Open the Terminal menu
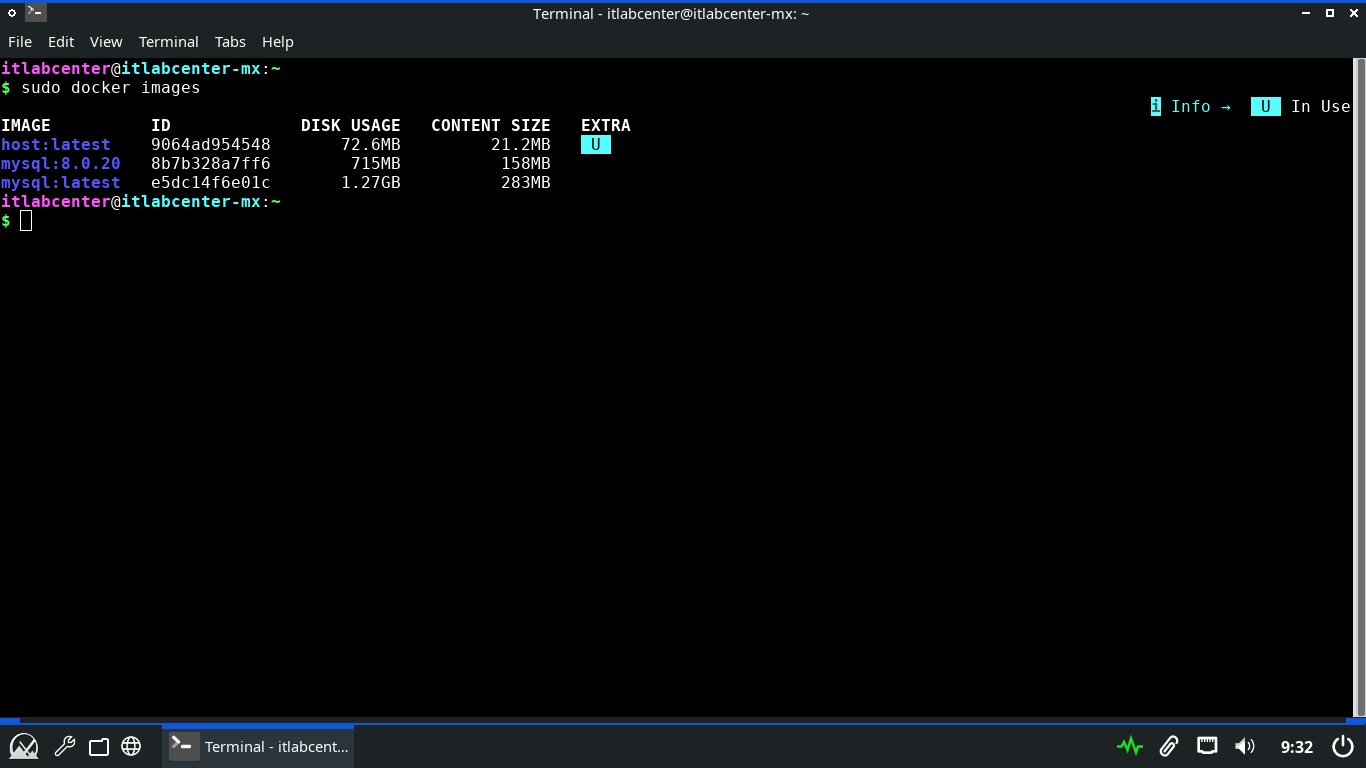This screenshot has height=768, width=1366. [x=168, y=42]
